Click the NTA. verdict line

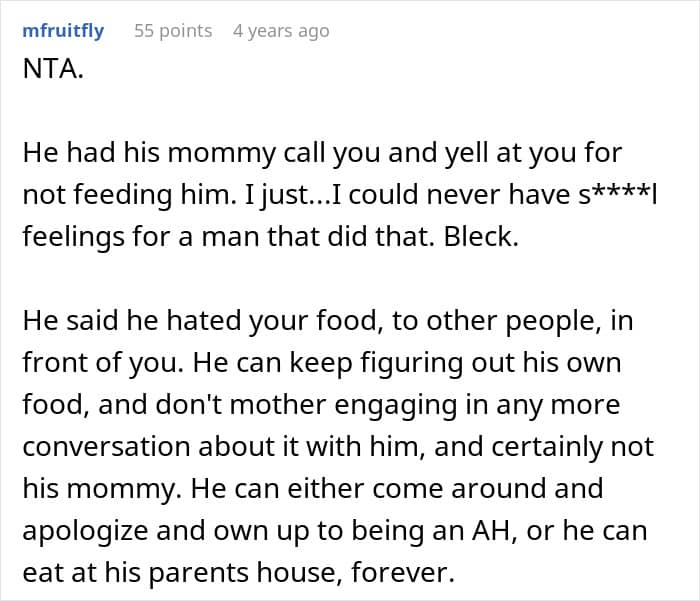pyautogui.click(x=50, y=73)
